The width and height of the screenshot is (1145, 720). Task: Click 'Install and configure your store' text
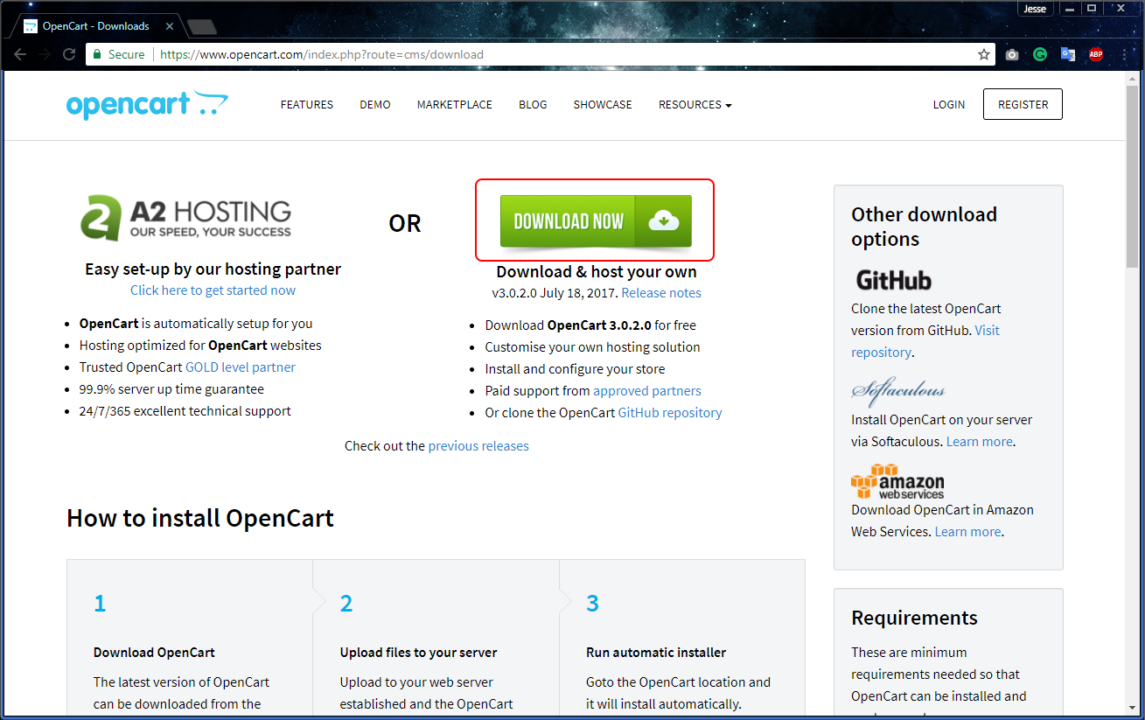tap(575, 369)
